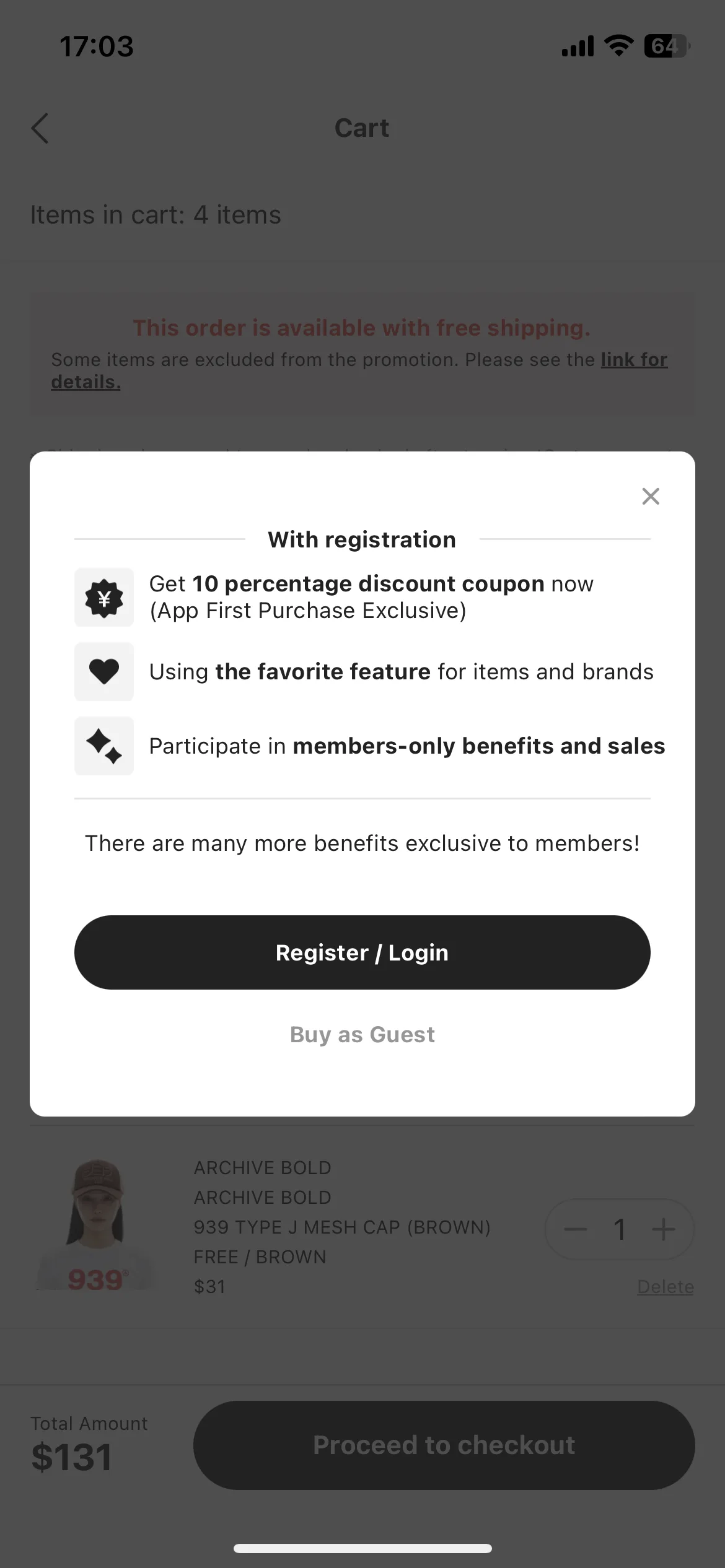Tap the Register / Login button
The image size is (725, 1568).
click(x=362, y=952)
